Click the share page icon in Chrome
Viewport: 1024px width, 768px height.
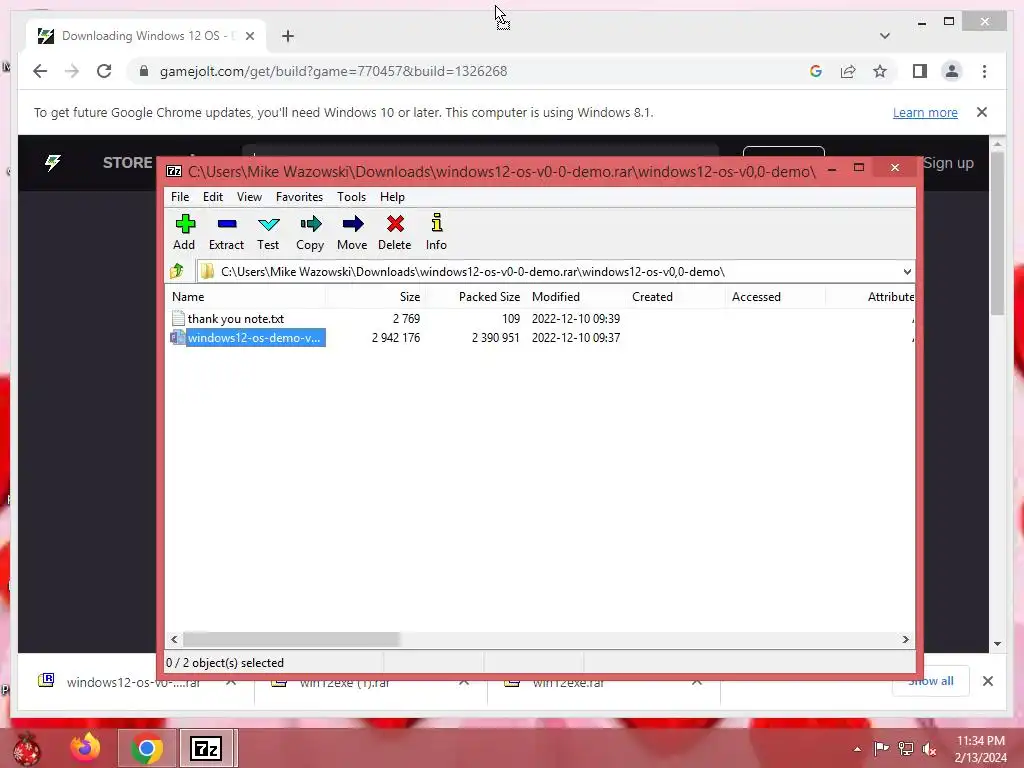point(848,71)
